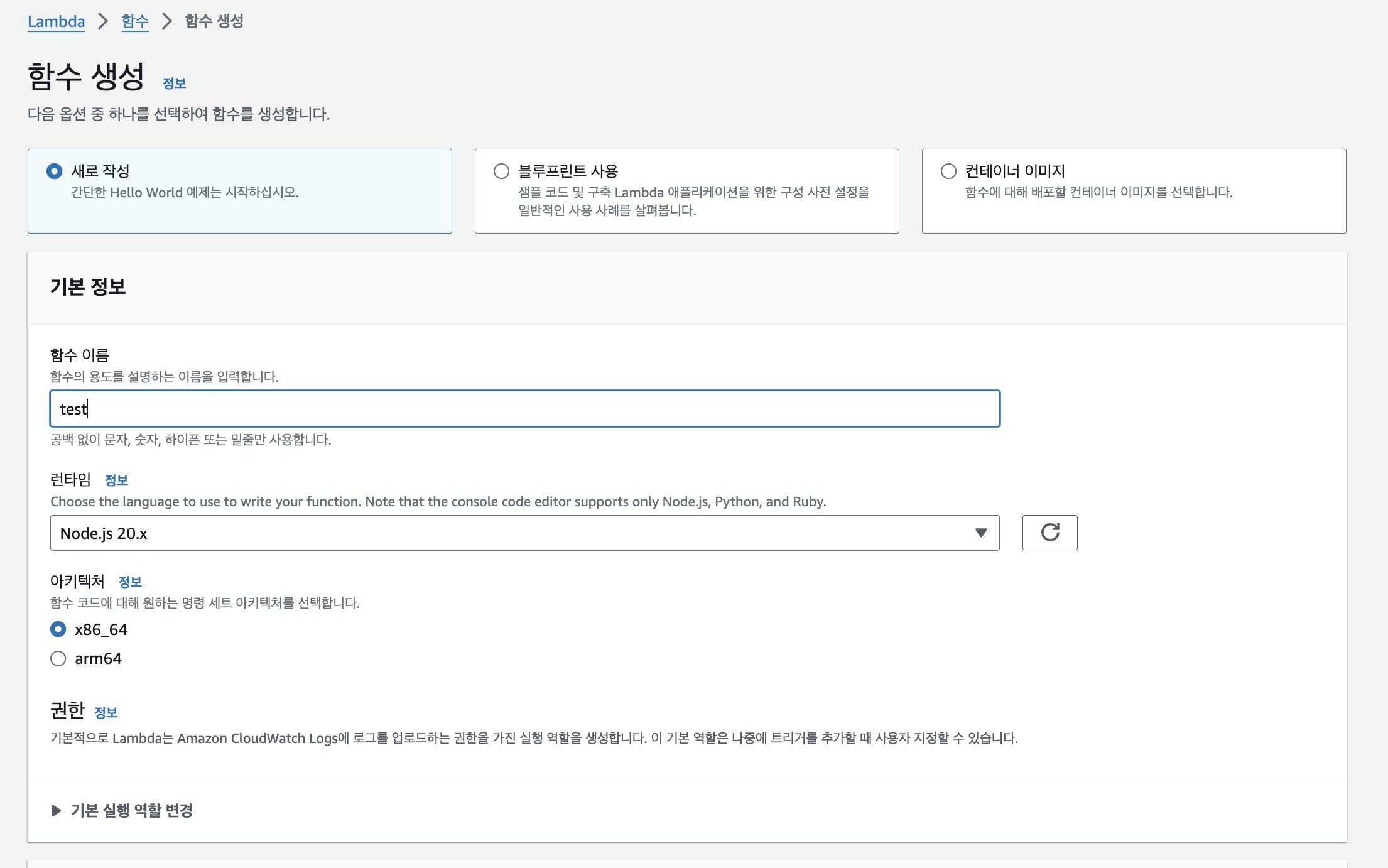Image resolution: width=1388 pixels, height=868 pixels.
Task: Choose the arm64 architecture
Action: [58, 658]
